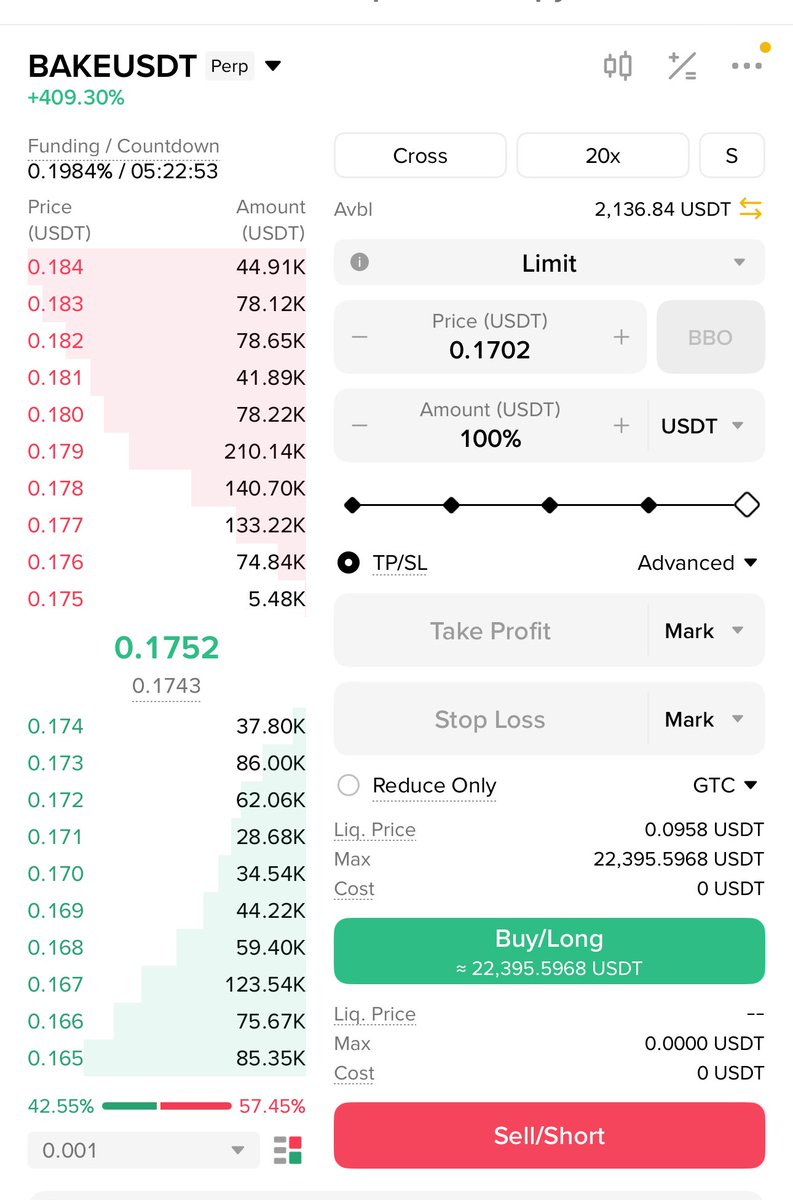Decrease price with the minus icon
This screenshot has width=793, height=1200.
click(360, 337)
